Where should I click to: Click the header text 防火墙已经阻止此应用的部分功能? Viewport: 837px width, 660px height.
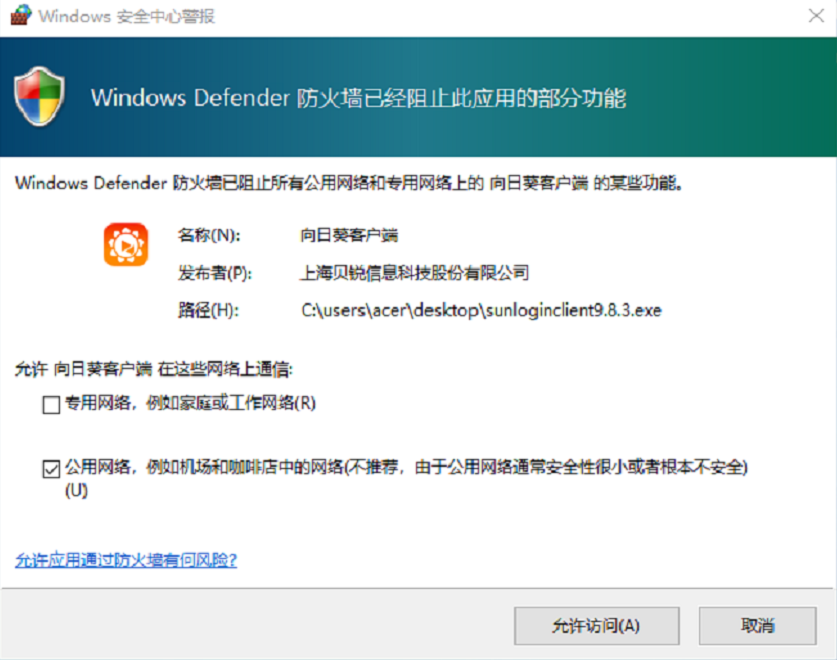coord(461,98)
